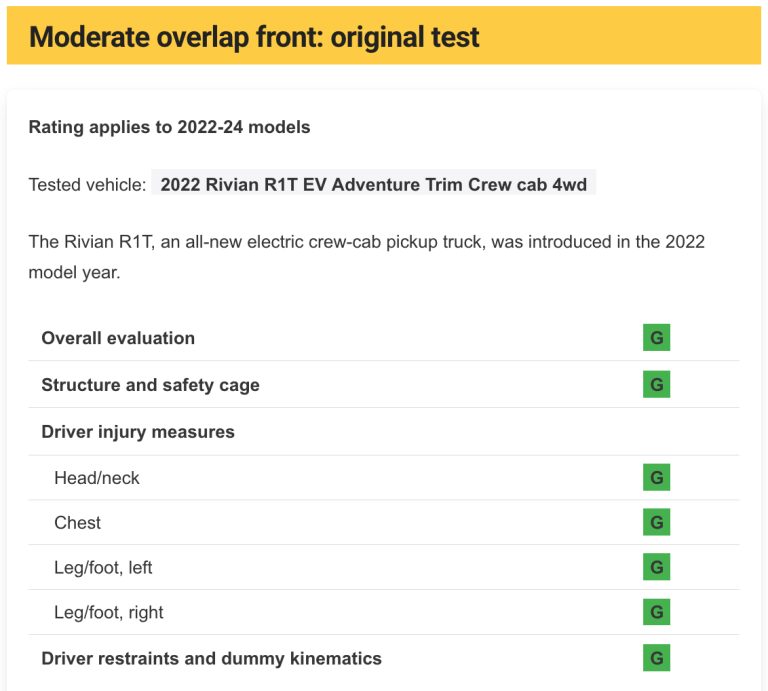Select the Moderate overlap front: original test header
The width and height of the screenshot is (768, 691).
pos(384,35)
